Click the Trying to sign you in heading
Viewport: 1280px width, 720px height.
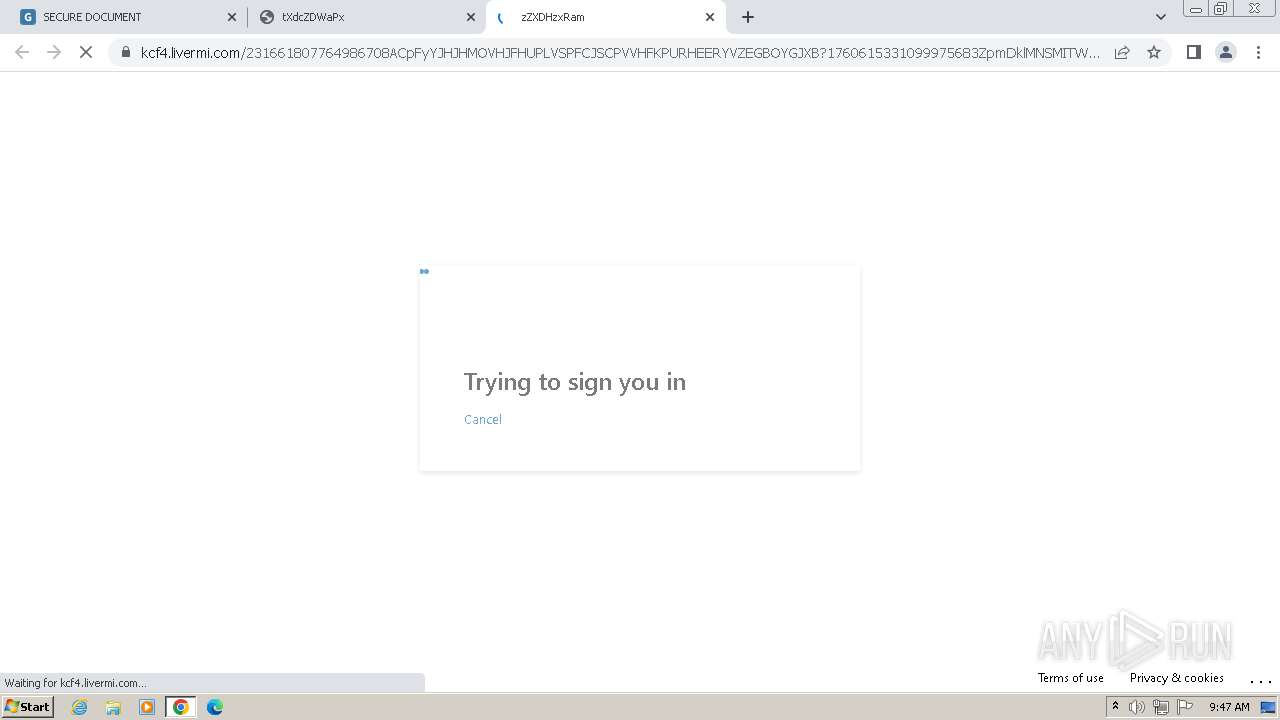tap(575, 382)
